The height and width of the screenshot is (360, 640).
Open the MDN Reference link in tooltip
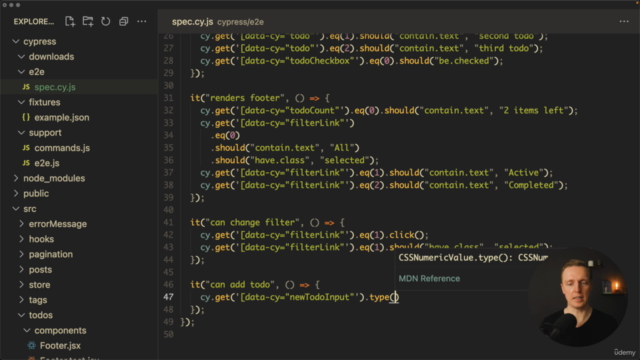[x=429, y=278]
